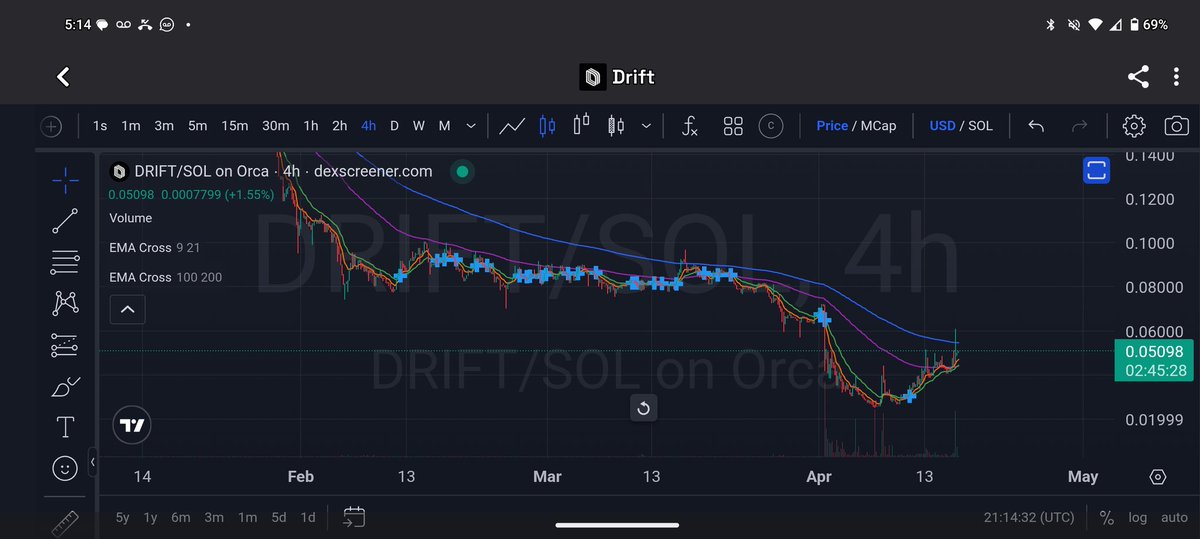Share the Drift chart page

coord(1138,77)
